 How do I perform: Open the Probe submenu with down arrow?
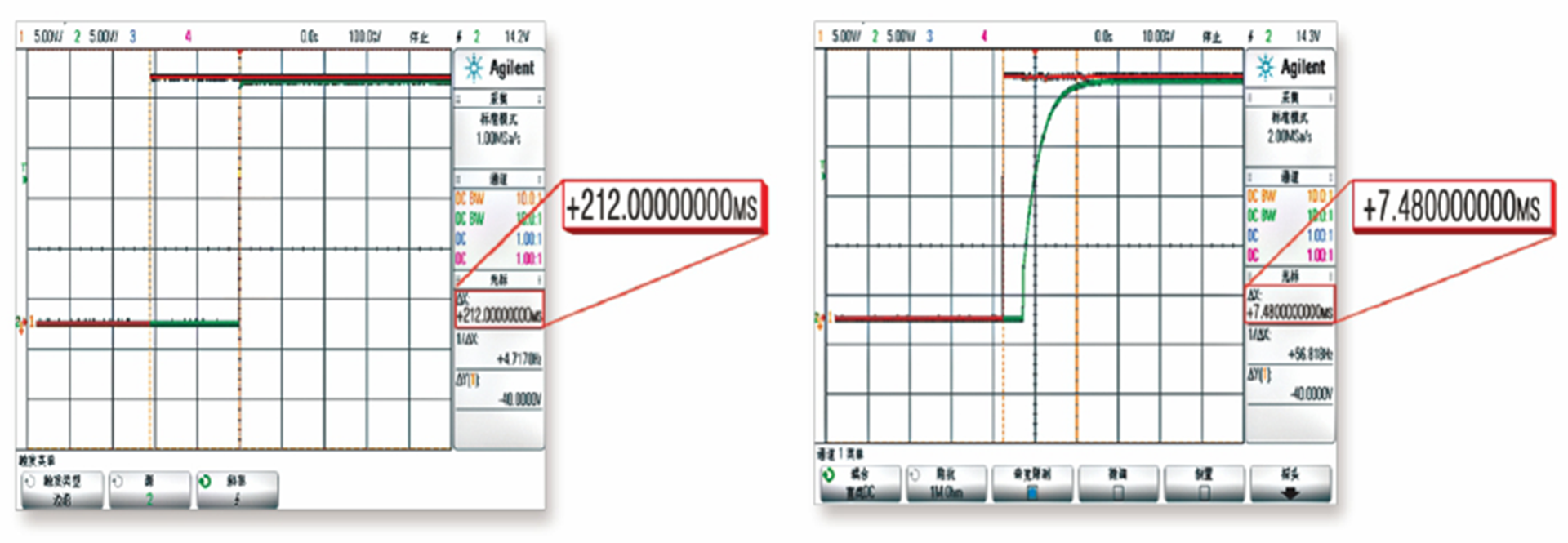pyautogui.click(x=1290, y=484)
